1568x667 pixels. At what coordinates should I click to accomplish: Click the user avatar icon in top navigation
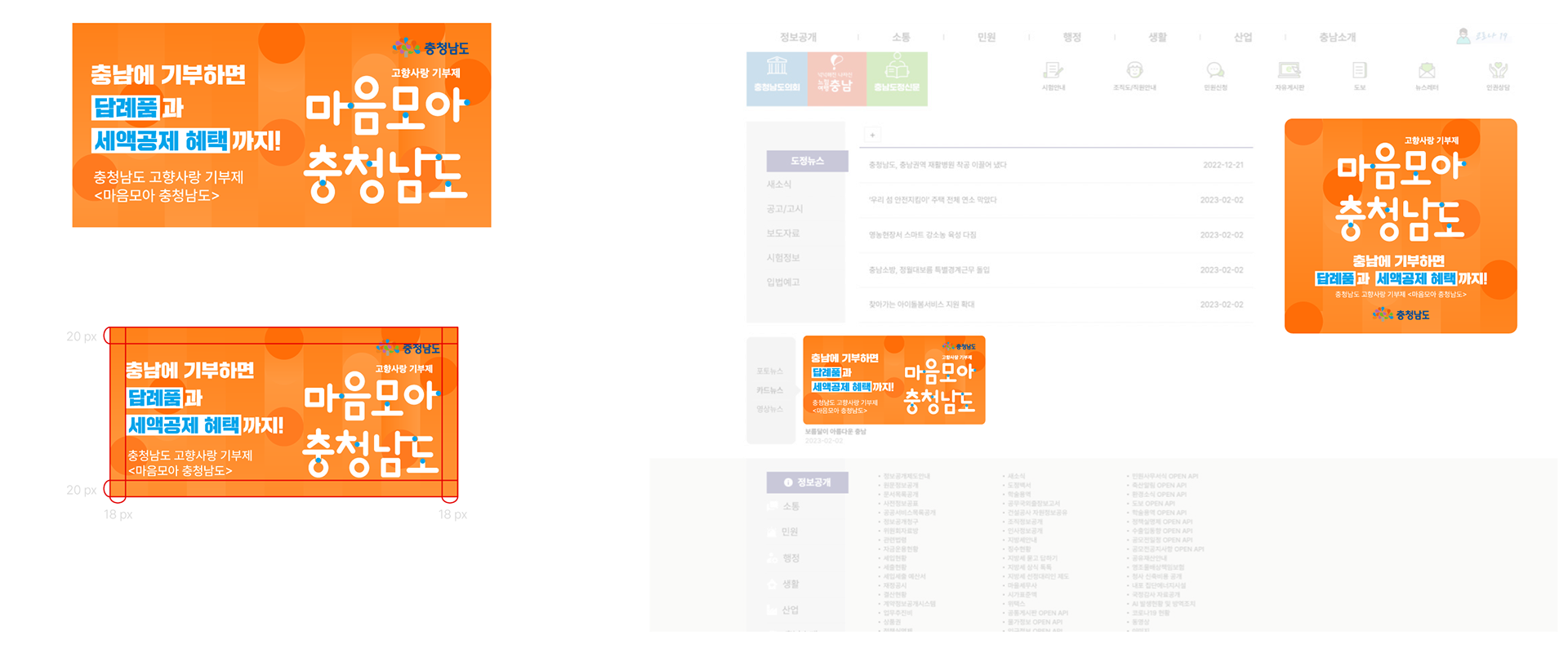[x=1463, y=36]
